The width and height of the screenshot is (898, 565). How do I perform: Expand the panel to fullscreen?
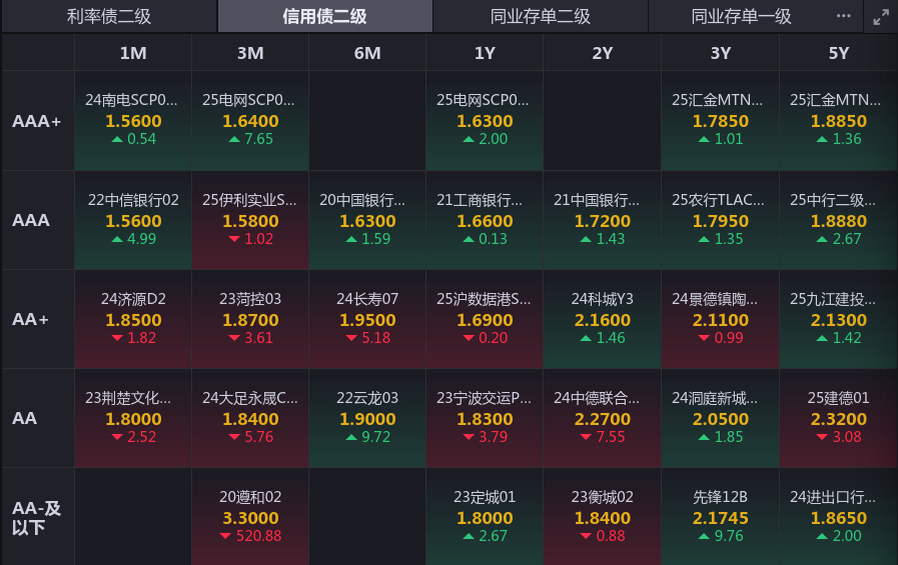(881, 17)
